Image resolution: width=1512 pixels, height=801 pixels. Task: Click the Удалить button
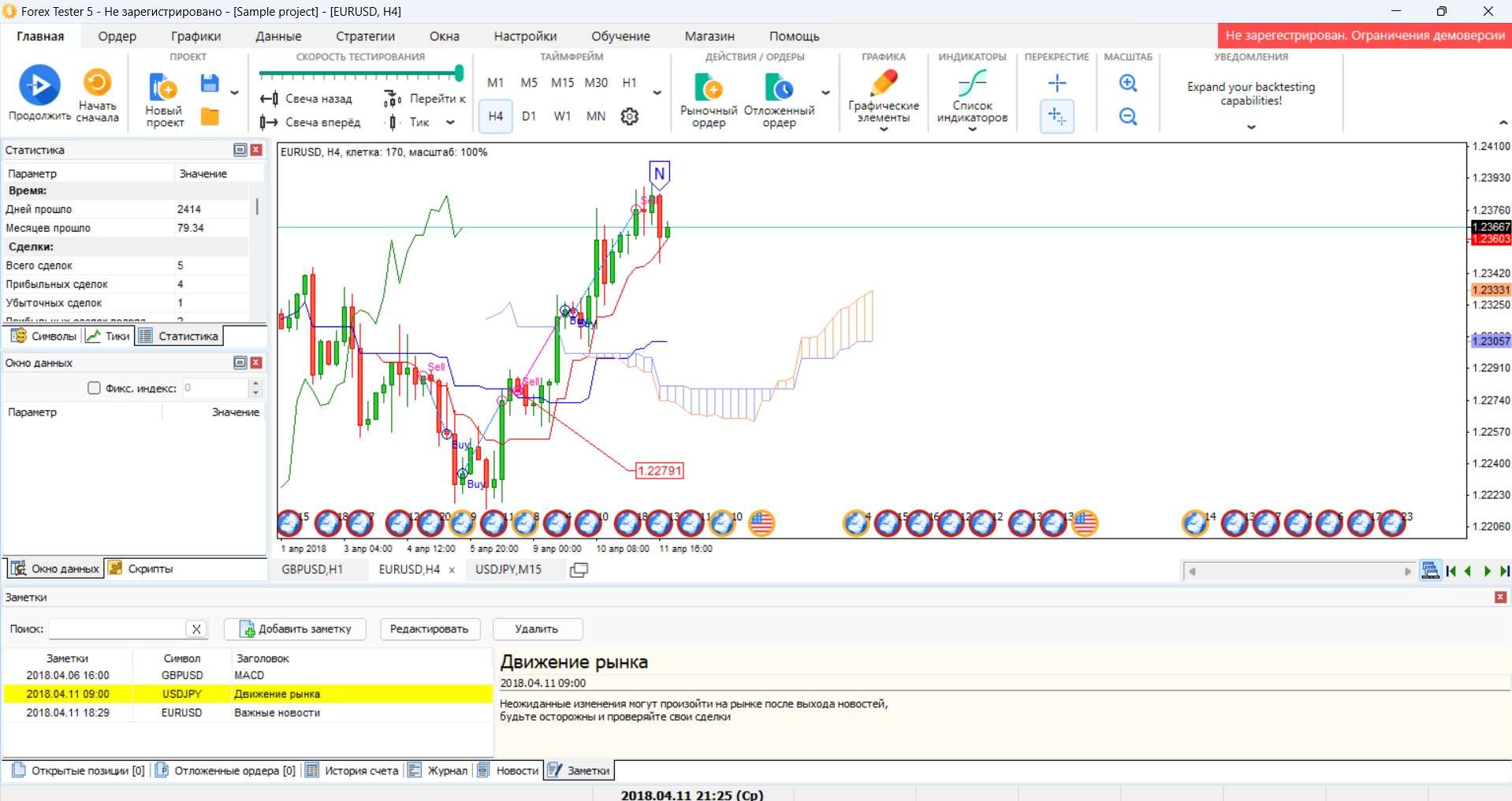coord(537,629)
